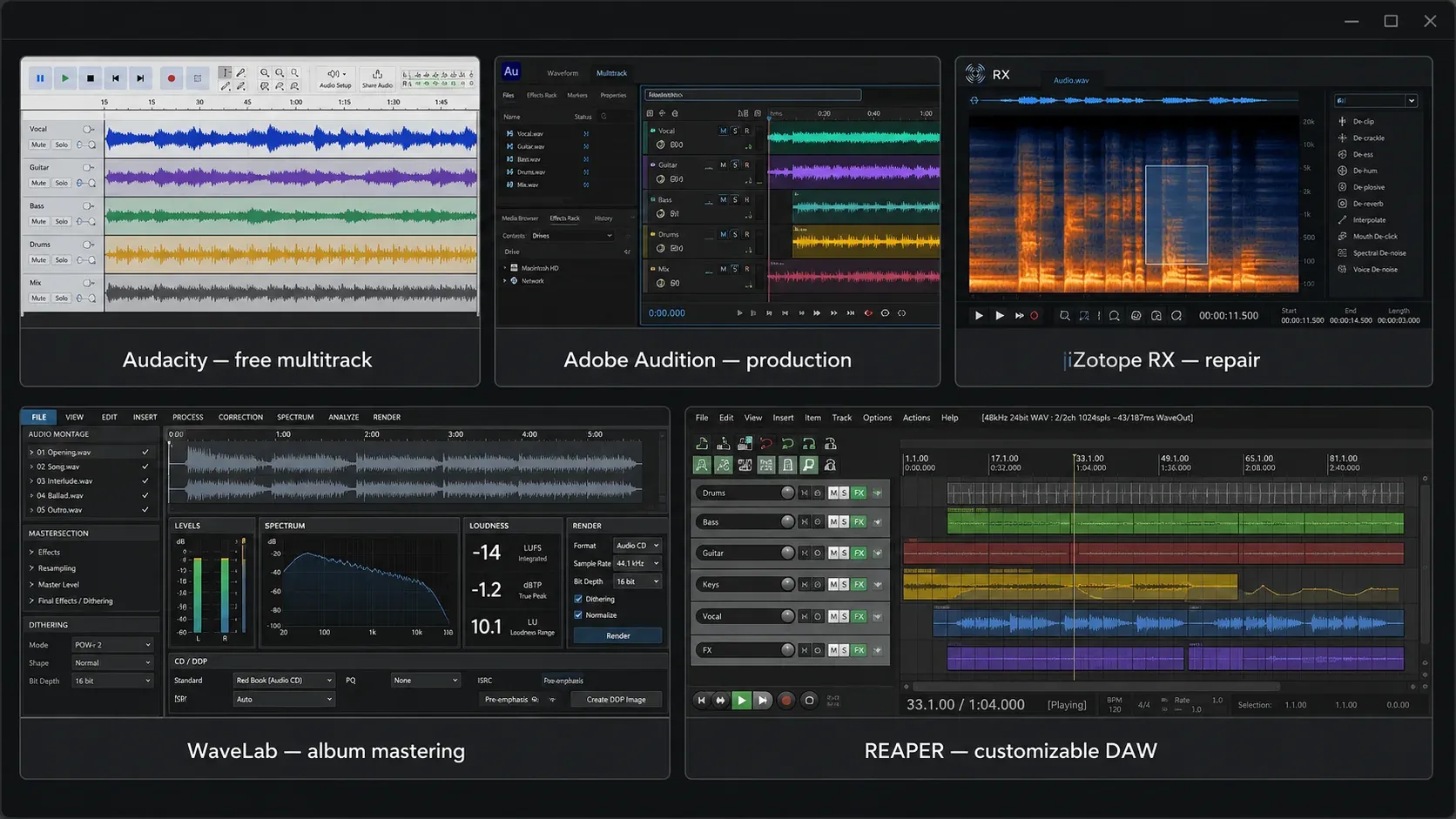Mute the REAPER Guitar track with M
Screen dimensions: 1456x819
[x=833, y=553]
